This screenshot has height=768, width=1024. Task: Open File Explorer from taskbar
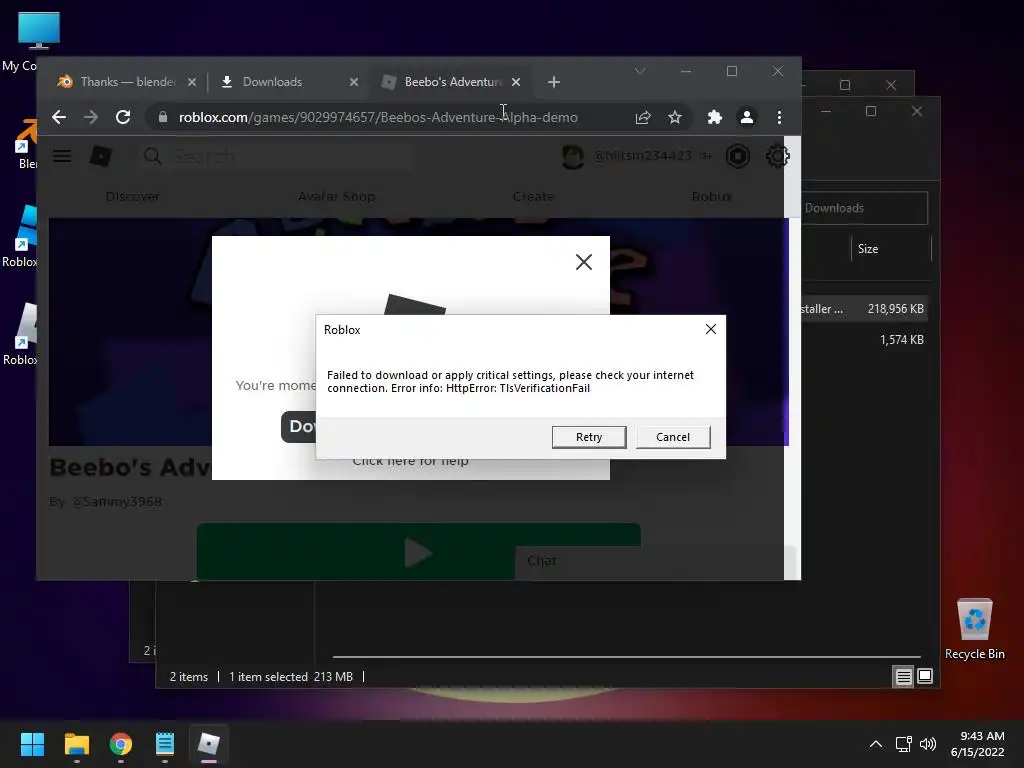pyautogui.click(x=76, y=744)
